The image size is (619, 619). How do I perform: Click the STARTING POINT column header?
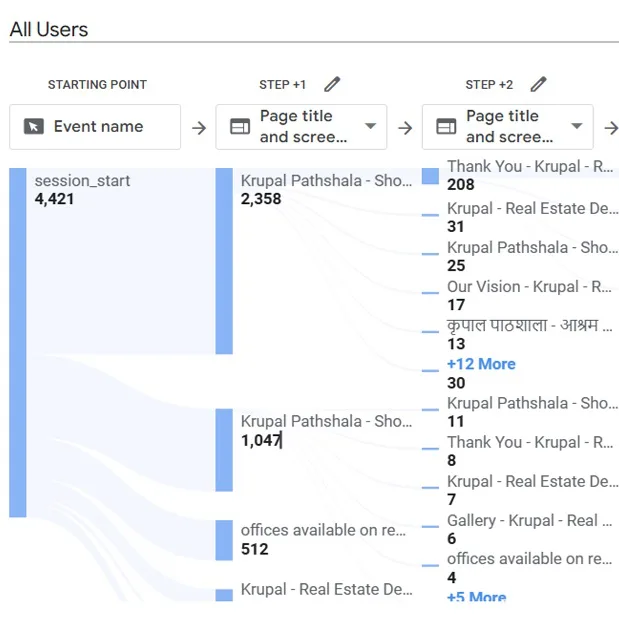pyautogui.click(x=97, y=84)
